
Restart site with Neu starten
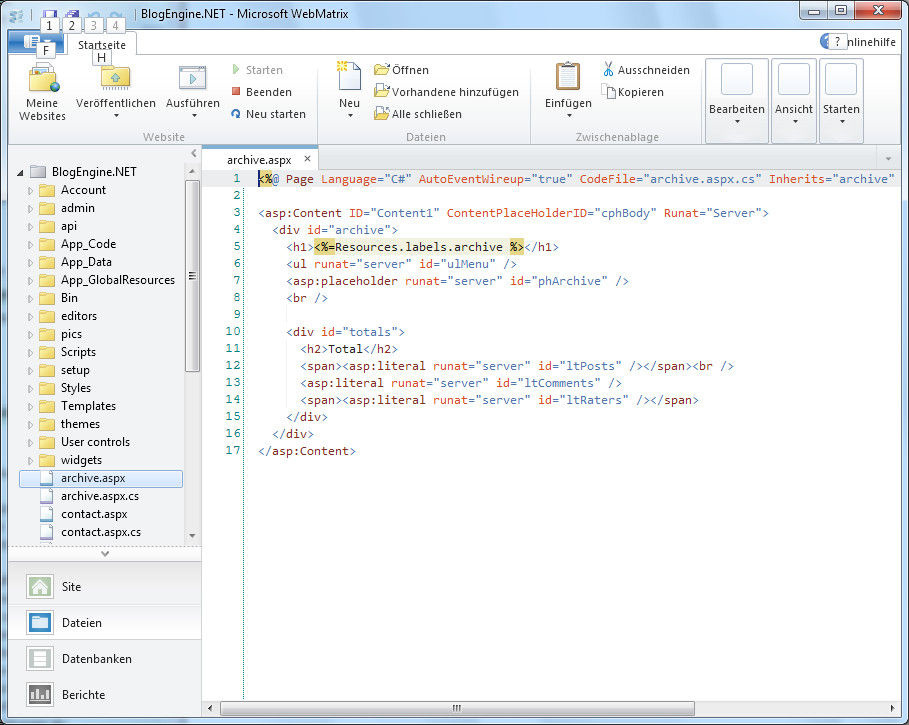point(268,114)
